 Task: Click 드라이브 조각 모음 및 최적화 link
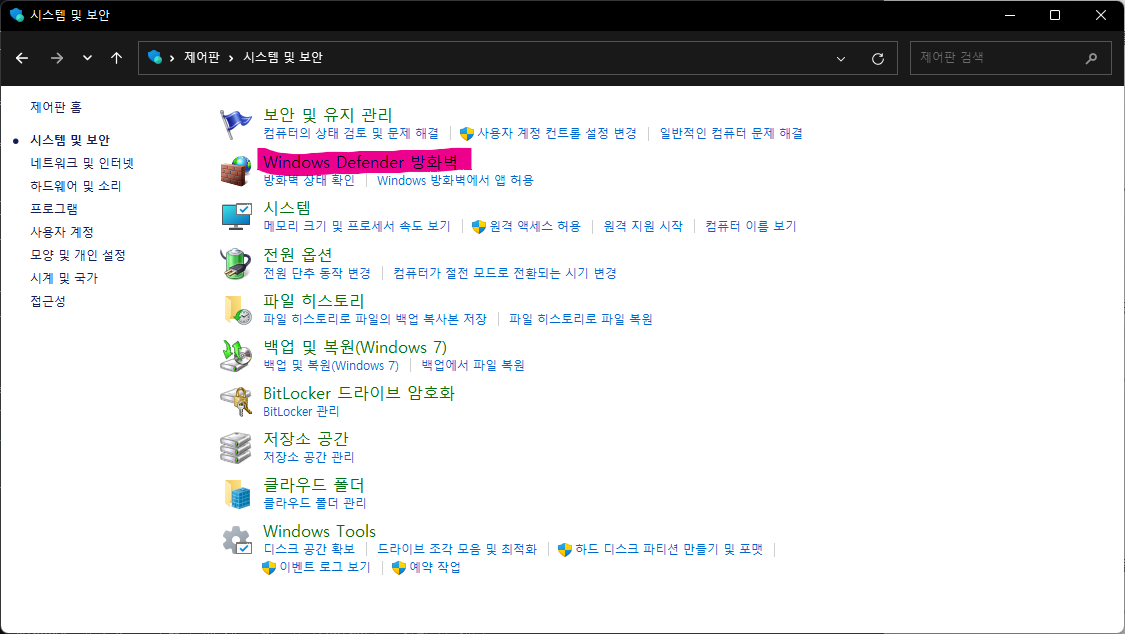tap(457, 549)
